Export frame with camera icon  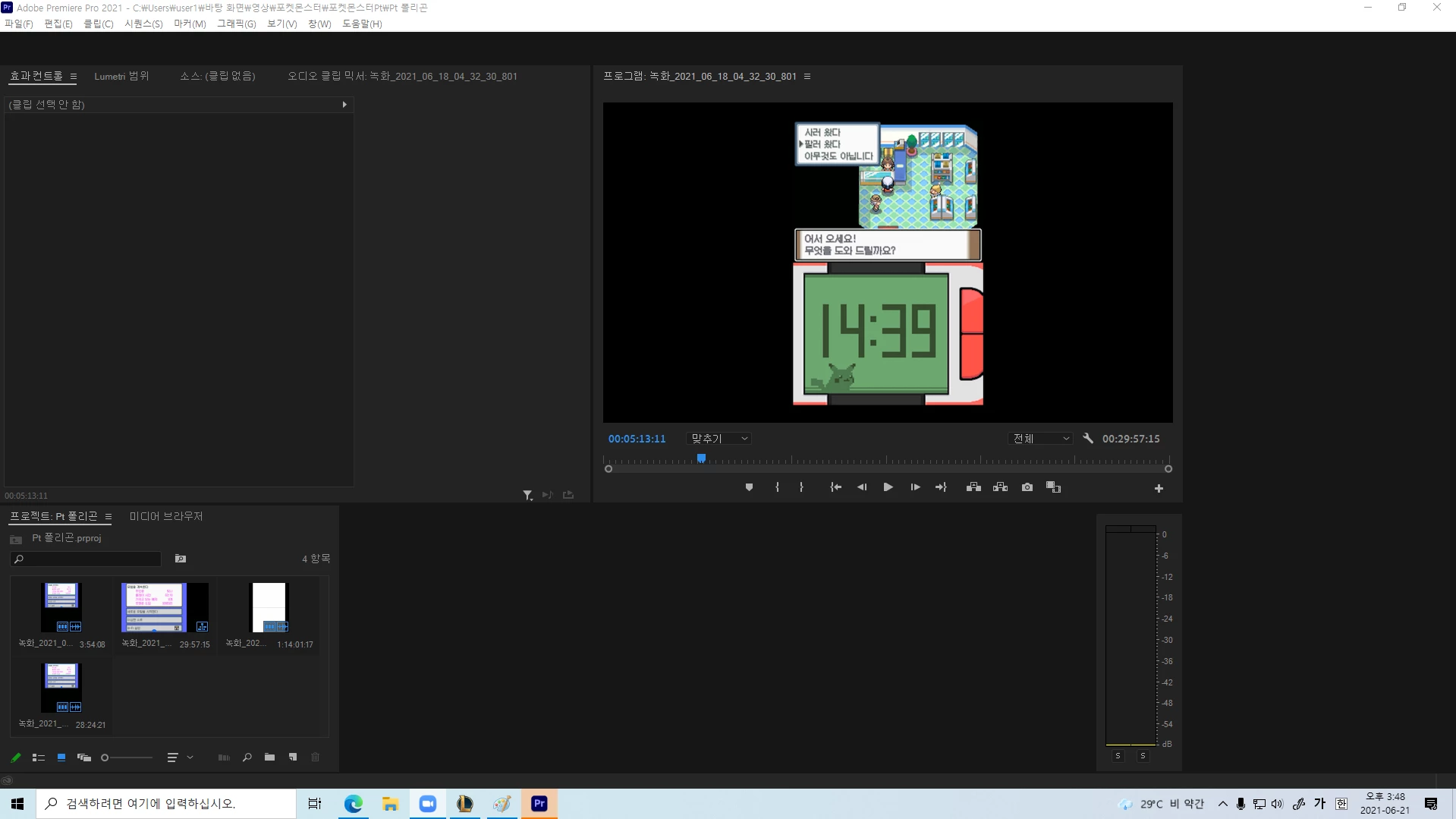[1027, 487]
